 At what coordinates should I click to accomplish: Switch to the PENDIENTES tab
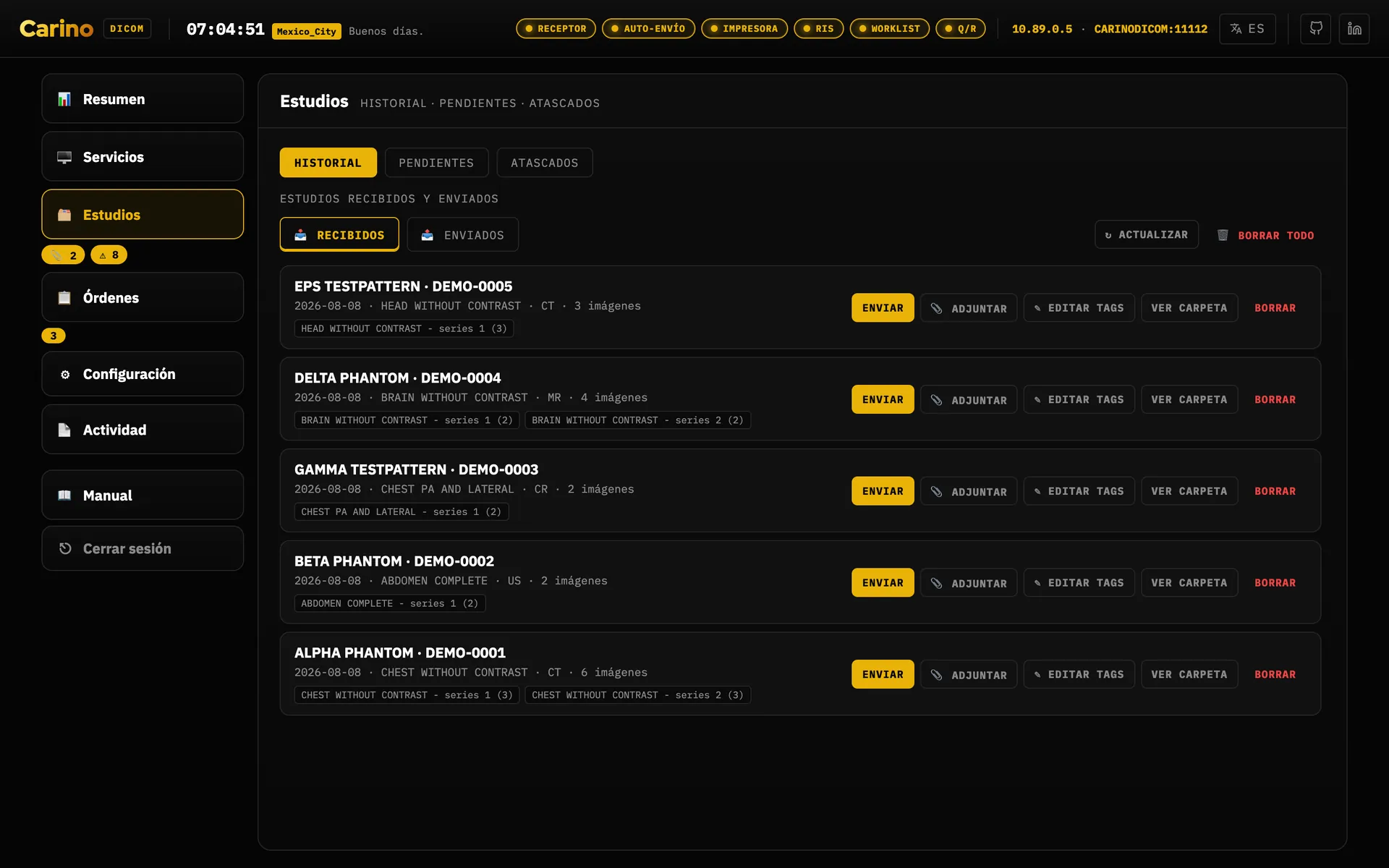point(436,163)
